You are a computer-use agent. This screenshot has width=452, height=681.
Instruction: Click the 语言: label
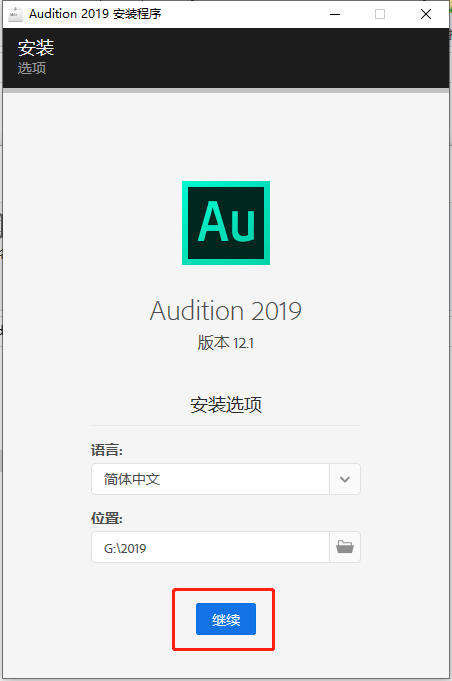tap(107, 450)
